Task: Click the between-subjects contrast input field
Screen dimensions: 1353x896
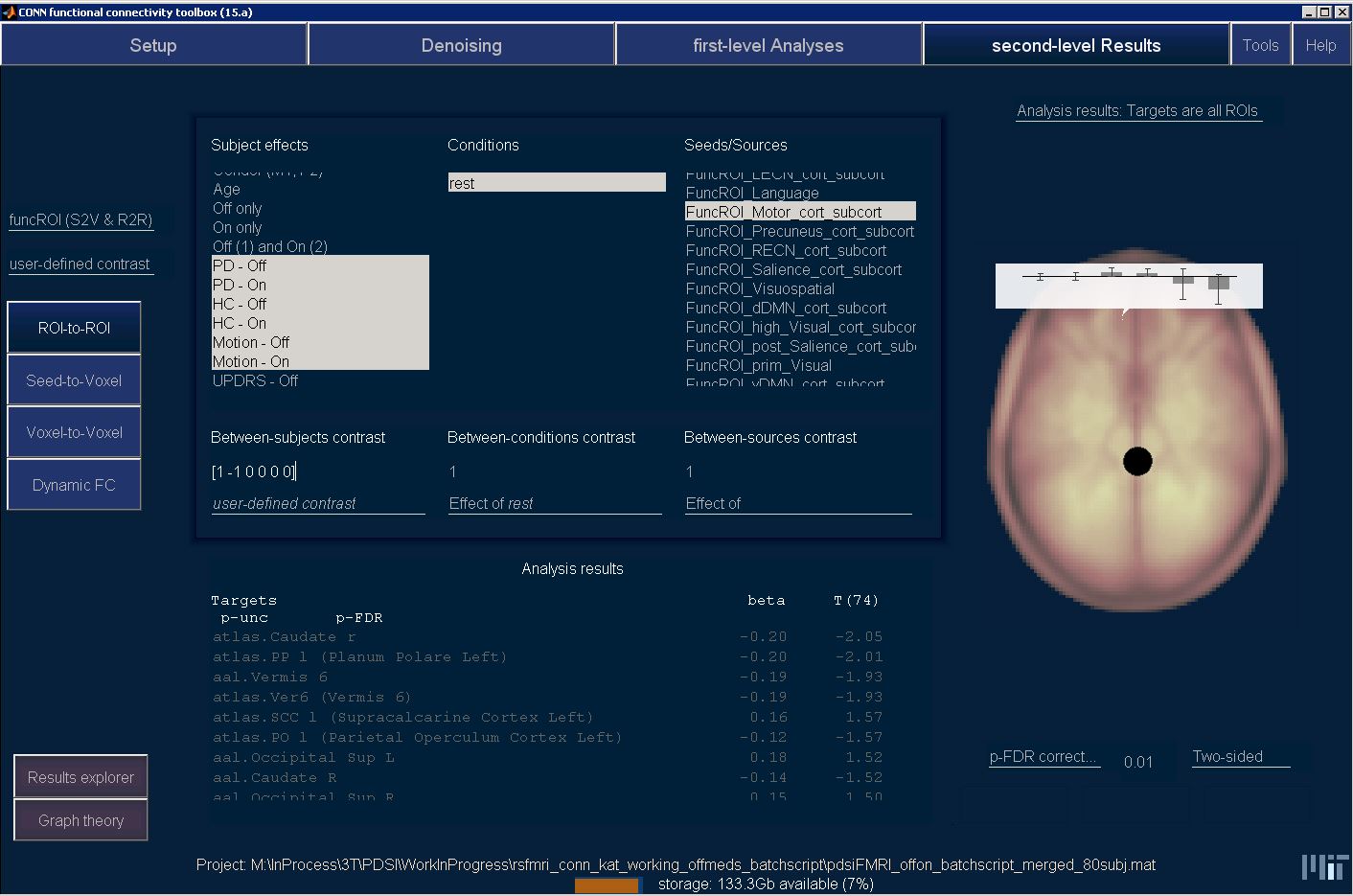Action: 316,471
